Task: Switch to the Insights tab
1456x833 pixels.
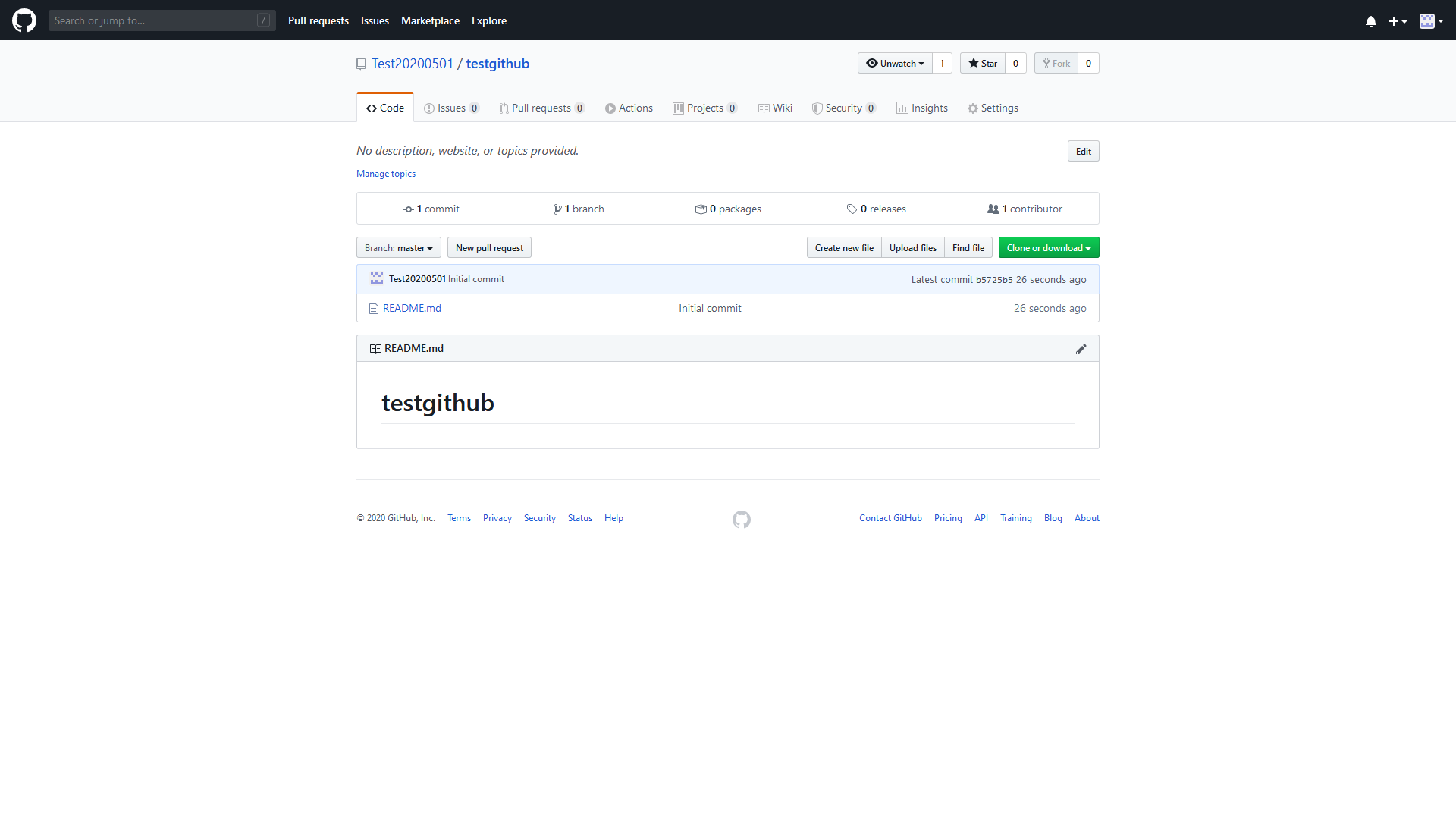Action: [x=922, y=108]
